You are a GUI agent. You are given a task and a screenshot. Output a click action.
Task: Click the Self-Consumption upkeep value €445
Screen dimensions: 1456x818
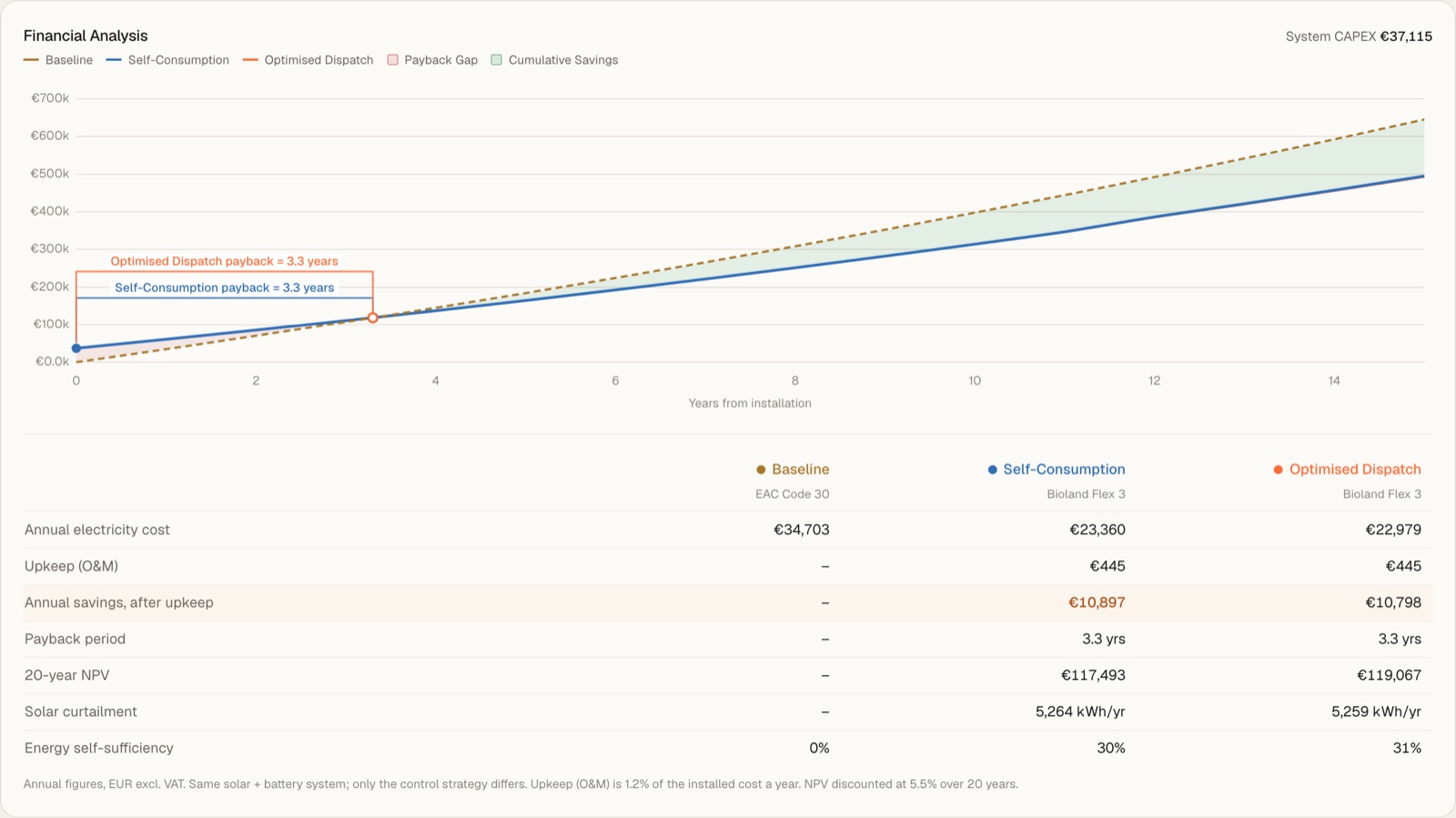1107,566
